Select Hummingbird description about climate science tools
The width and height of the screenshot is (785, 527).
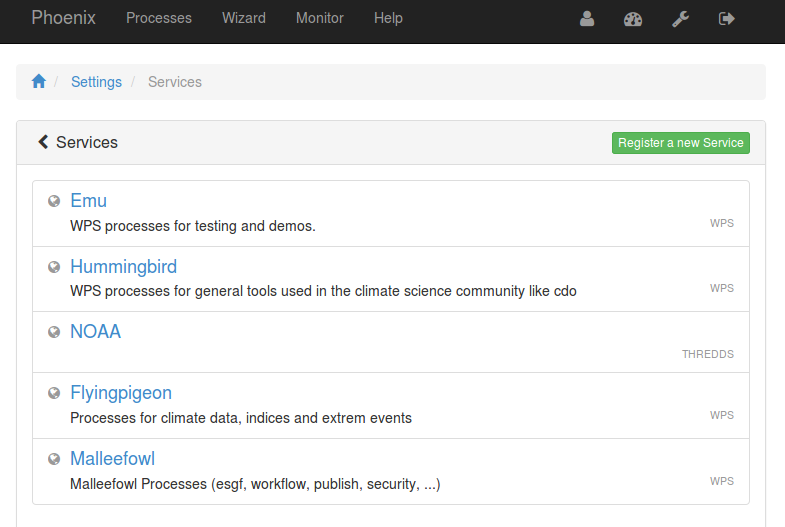(x=323, y=291)
